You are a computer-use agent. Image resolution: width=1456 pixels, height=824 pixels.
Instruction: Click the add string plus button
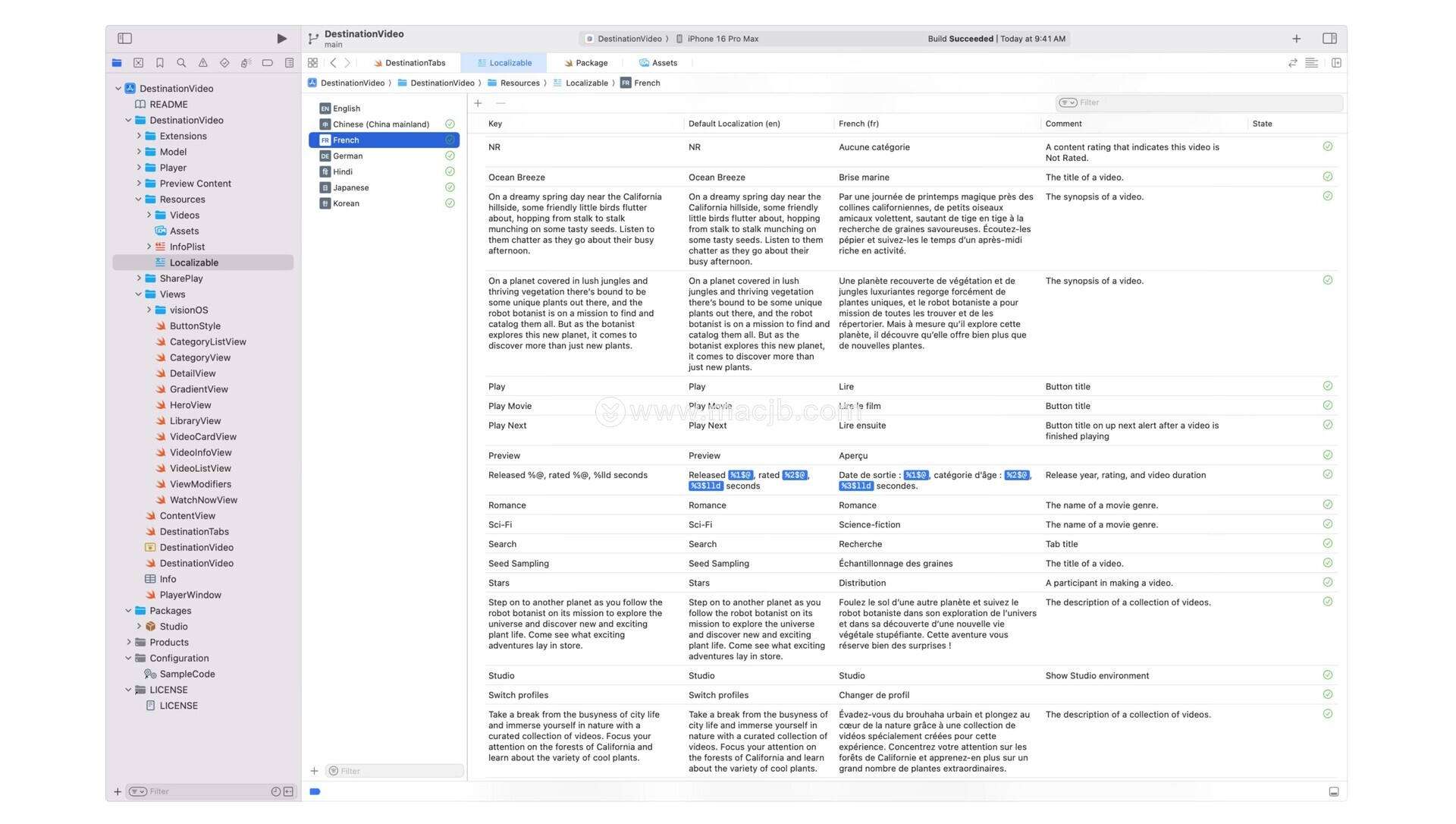tap(478, 103)
